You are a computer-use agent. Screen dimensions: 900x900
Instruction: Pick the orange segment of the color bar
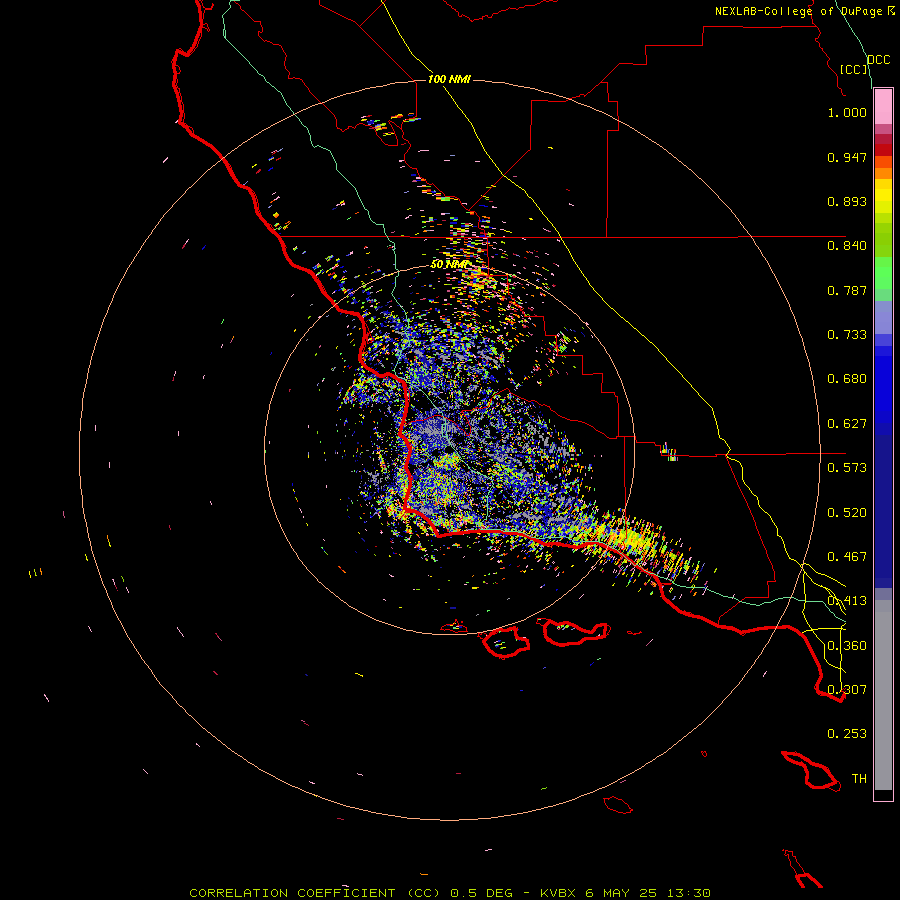[883, 173]
